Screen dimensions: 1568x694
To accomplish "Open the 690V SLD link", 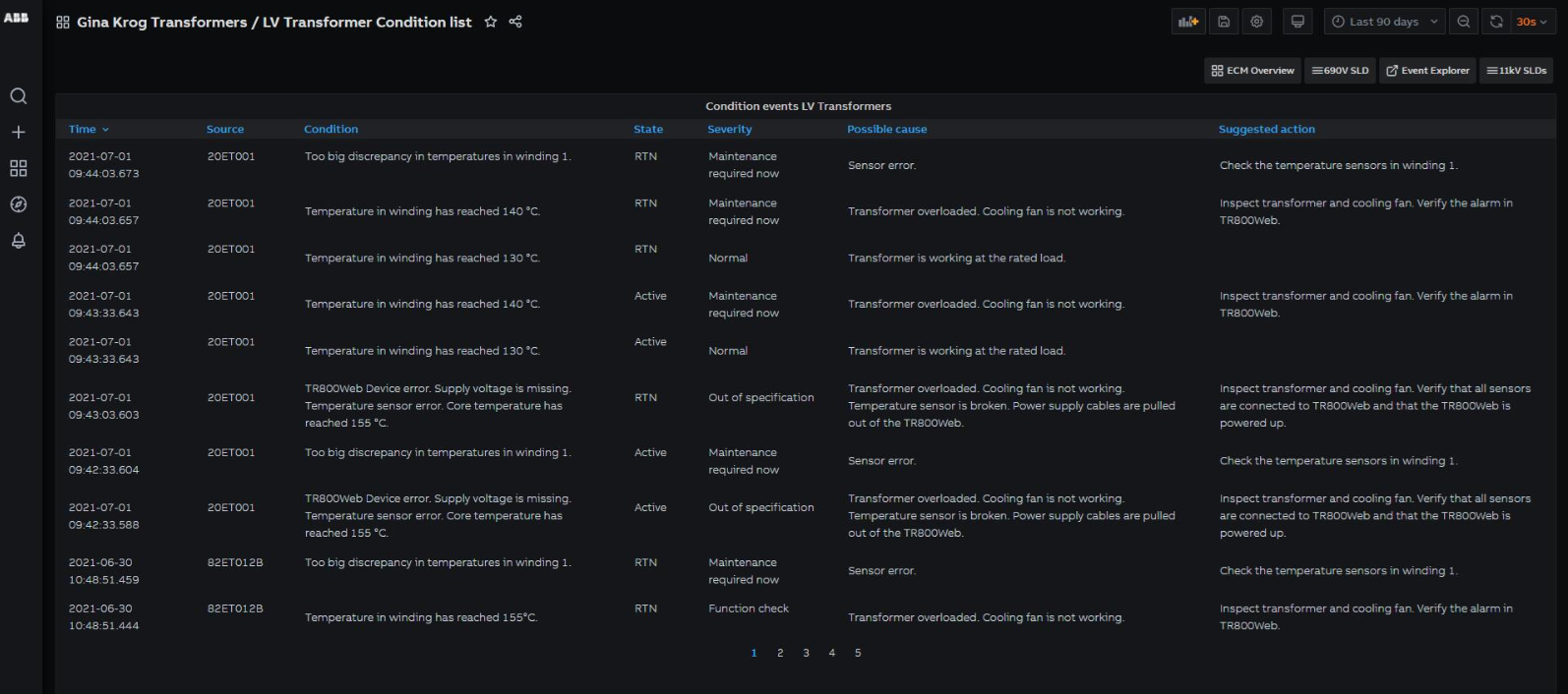I will 1341,71.
